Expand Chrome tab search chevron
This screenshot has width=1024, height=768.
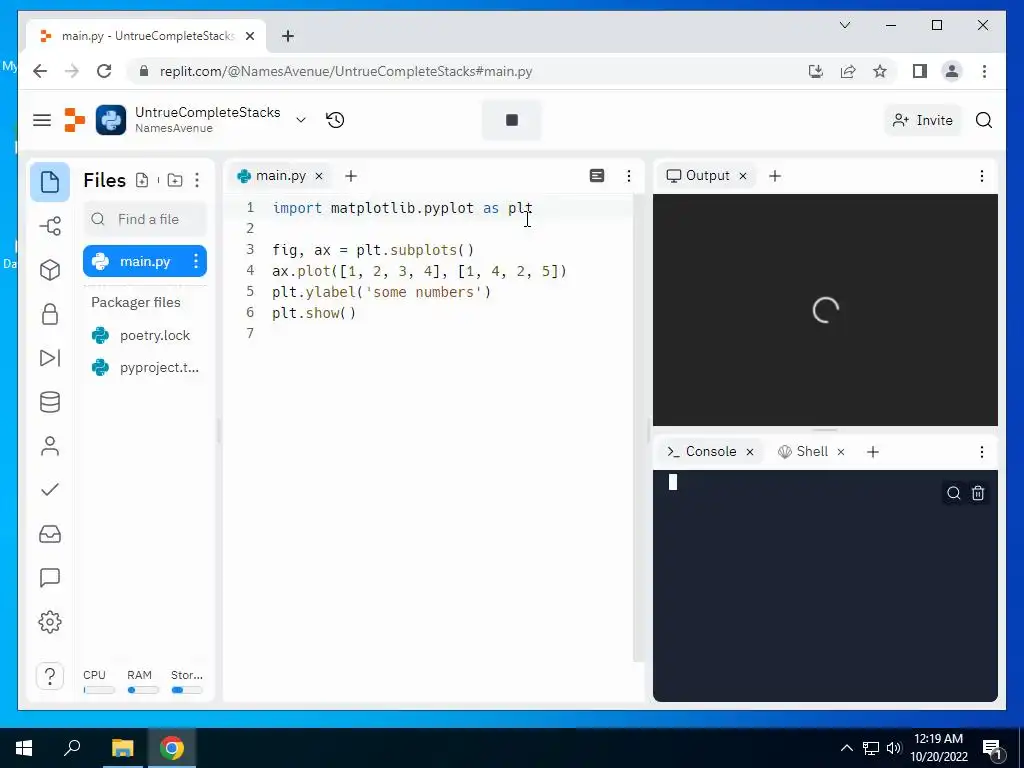844,25
